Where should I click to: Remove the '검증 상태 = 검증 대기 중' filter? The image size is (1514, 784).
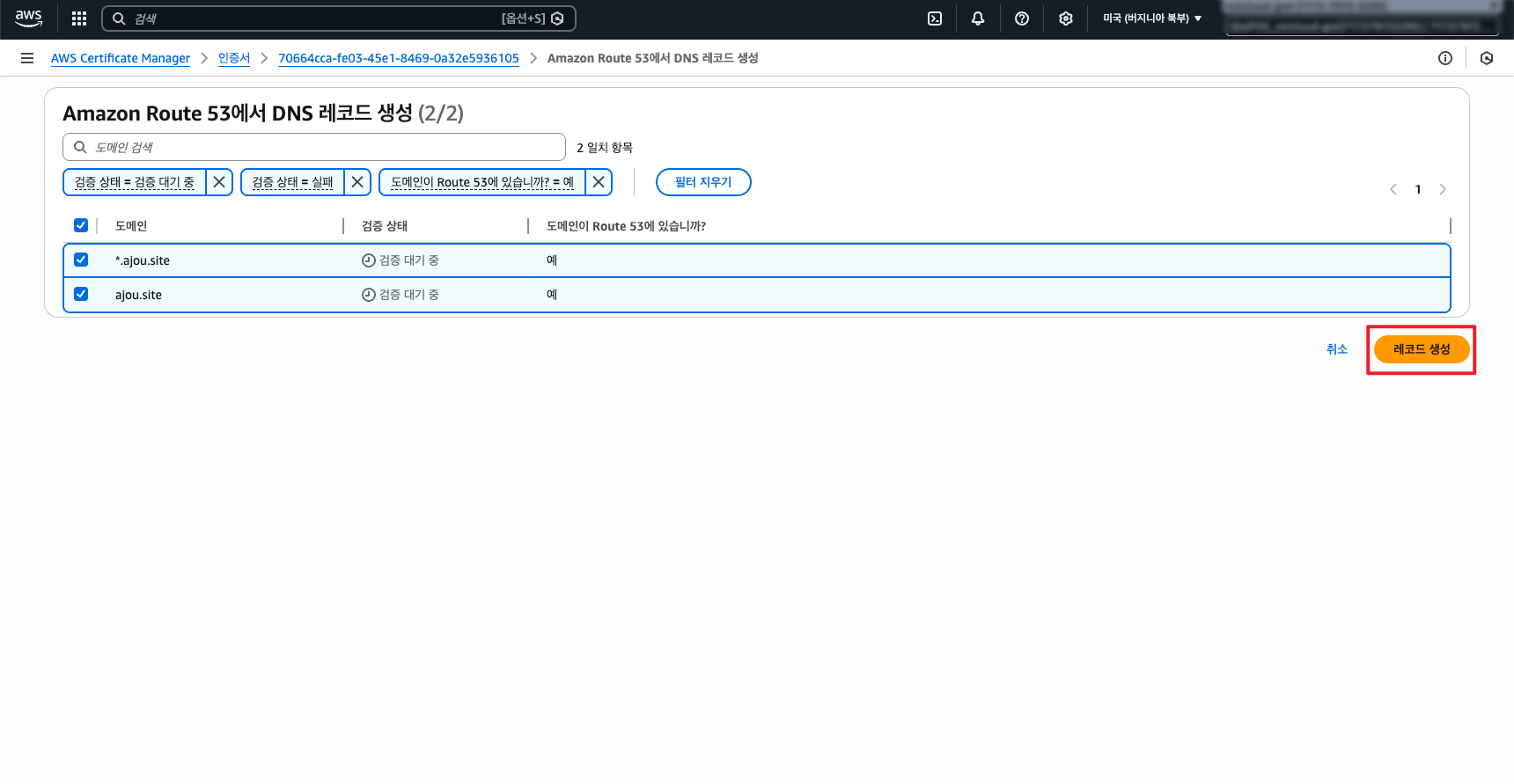(x=219, y=182)
